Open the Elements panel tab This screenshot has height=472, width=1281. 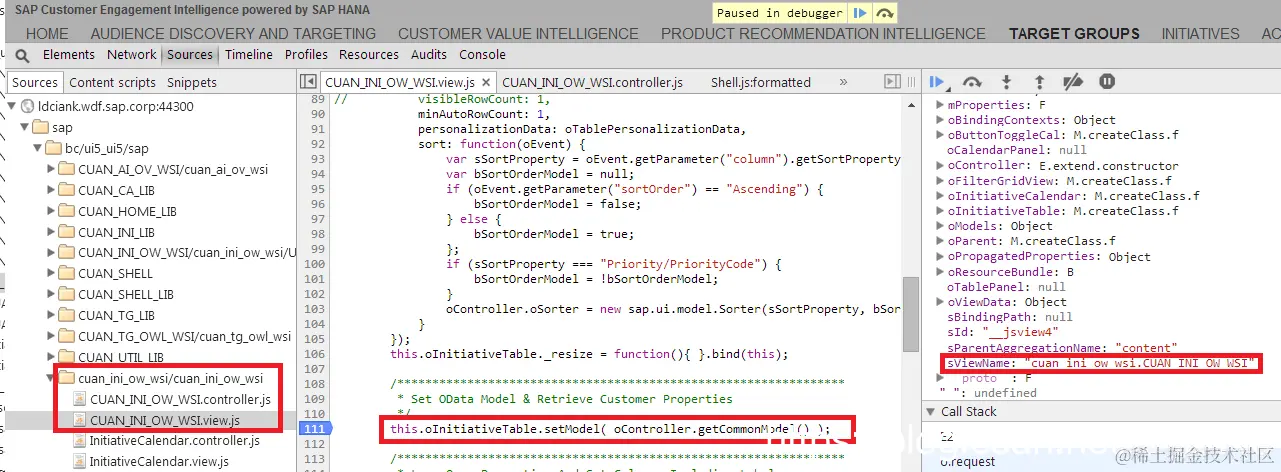coord(69,55)
